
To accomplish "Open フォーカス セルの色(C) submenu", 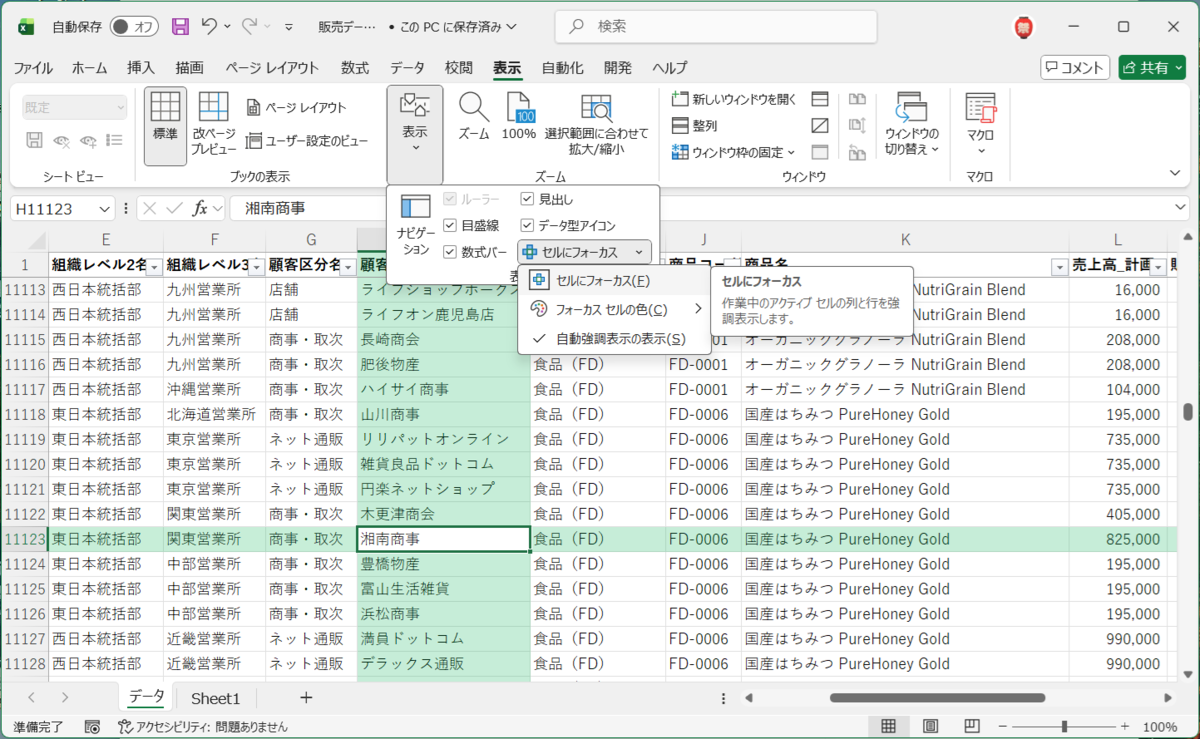I will [612, 309].
